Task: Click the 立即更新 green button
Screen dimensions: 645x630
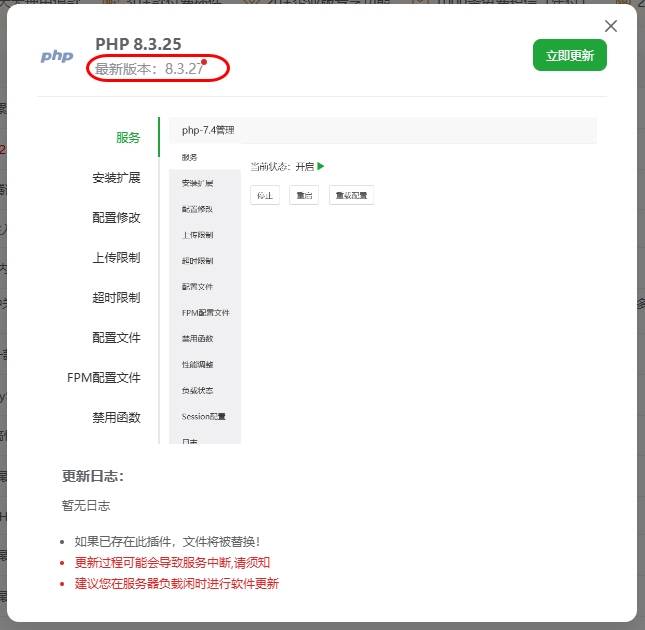Action: (x=570, y=55)
